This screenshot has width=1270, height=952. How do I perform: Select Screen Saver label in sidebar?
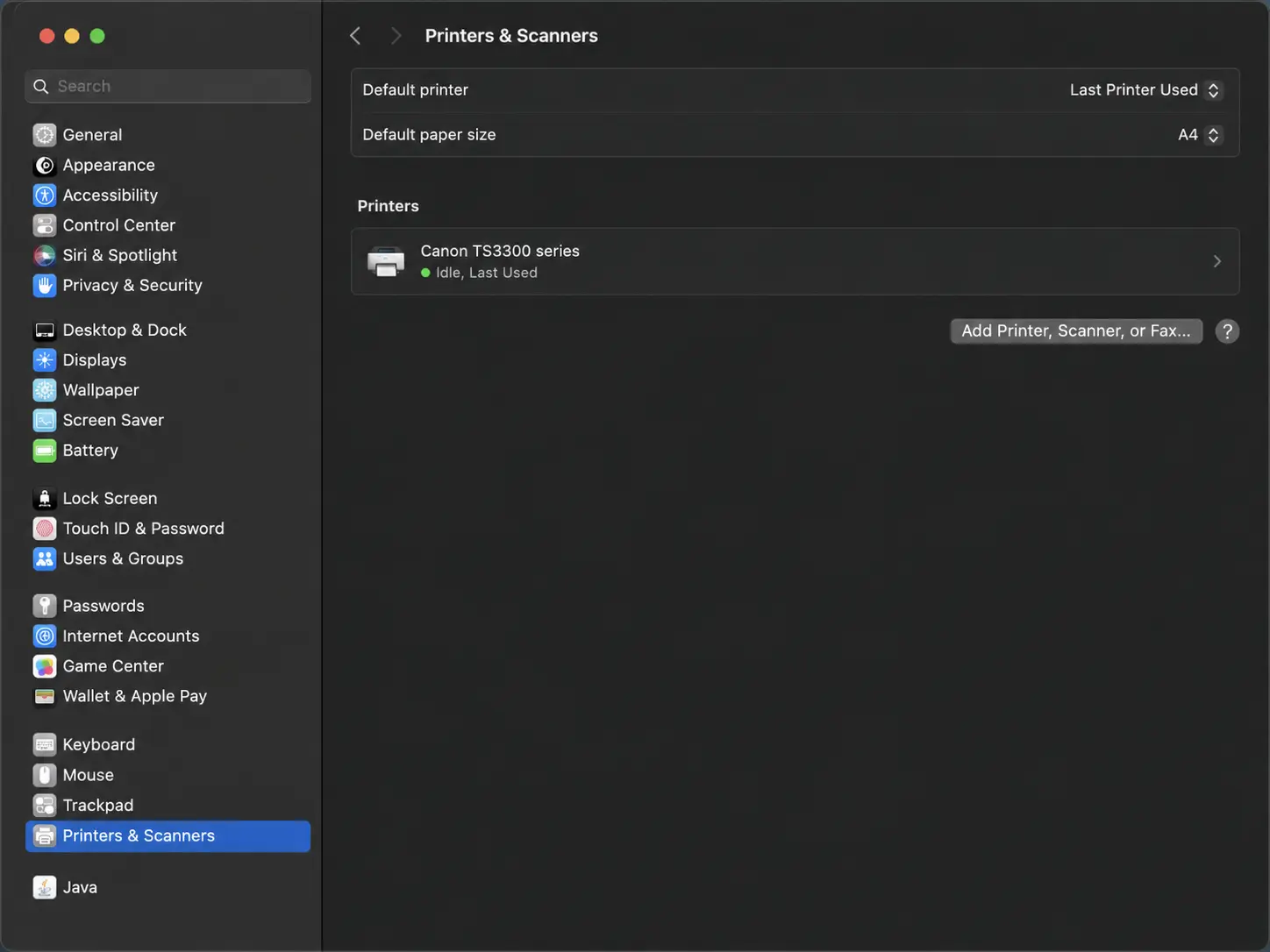pyautogui.click(x=113, y=420)
